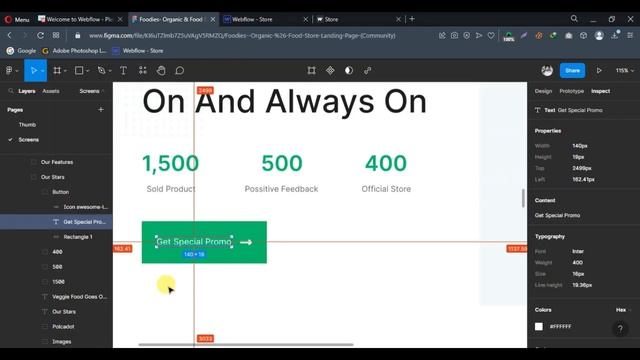Select the Button layer
Image resolution: width=640 pixels, height=360 pixels.
click(60, 192)
